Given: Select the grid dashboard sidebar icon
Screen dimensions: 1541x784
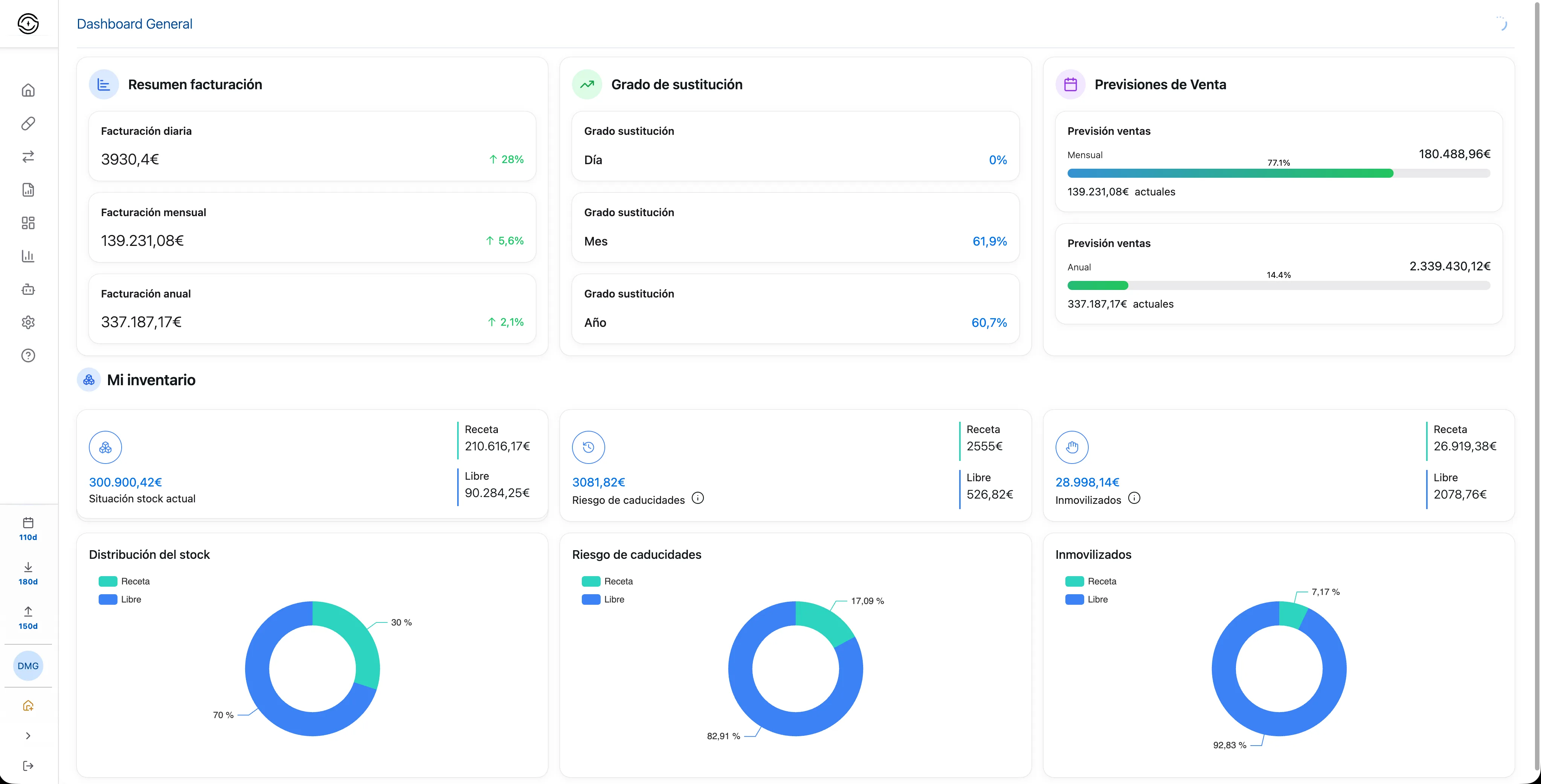Looking at the screenshot, I should coord(28,223).
